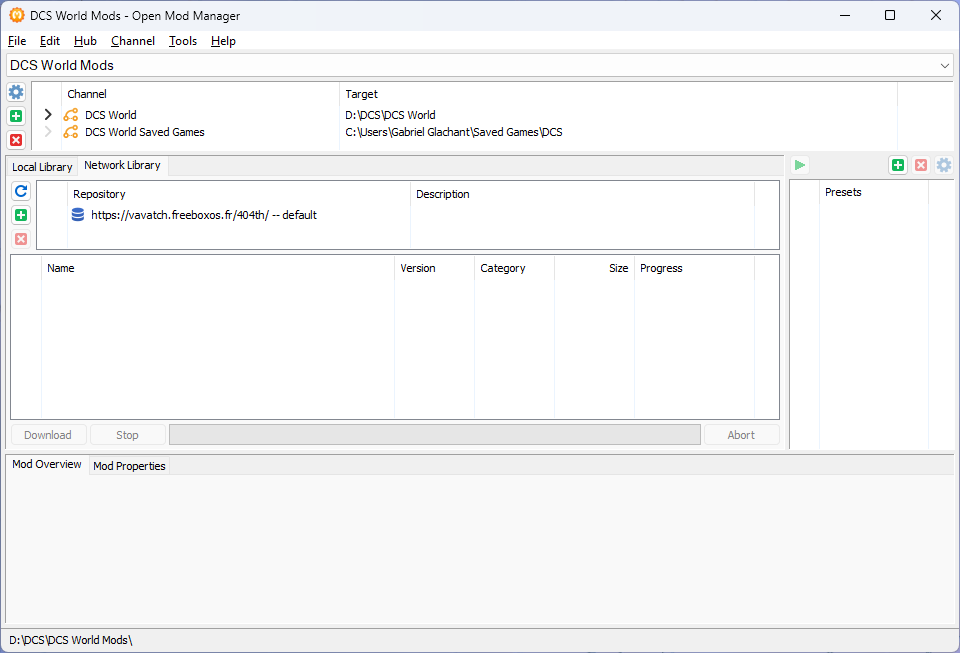The image size is (960, 653).
Task: Open the DCS World Mods hub dropdown
Action: [945, 65]
